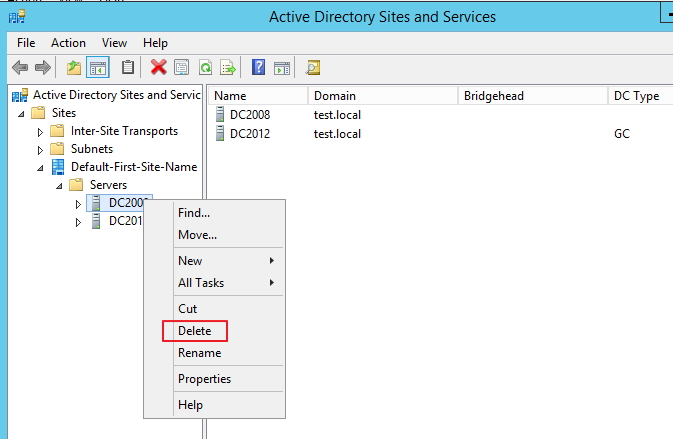Viewport: 673px width, 439px height.
Task: Sort by the Bridgehead column header
Action: [533, 96]
